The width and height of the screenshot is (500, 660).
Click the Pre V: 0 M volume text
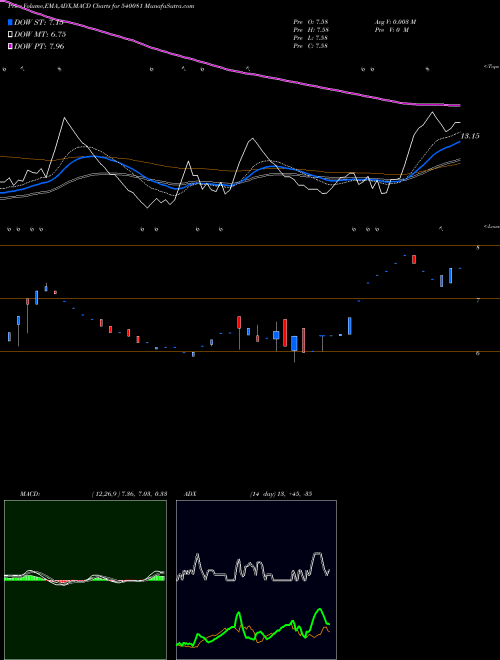pyautogui.click(x=392, y=29)
